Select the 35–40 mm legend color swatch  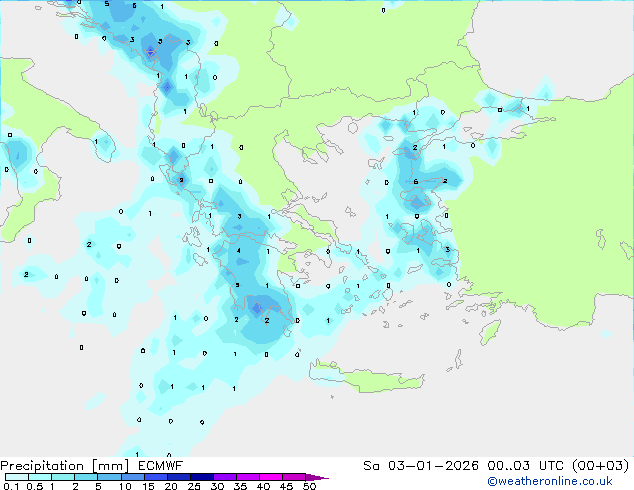click(x=248, y=477)
